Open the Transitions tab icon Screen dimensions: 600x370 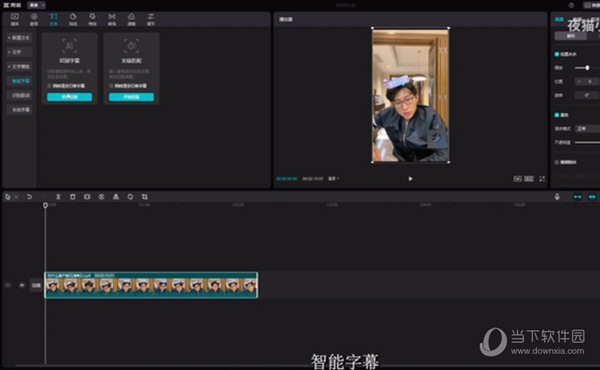point(112,16)
